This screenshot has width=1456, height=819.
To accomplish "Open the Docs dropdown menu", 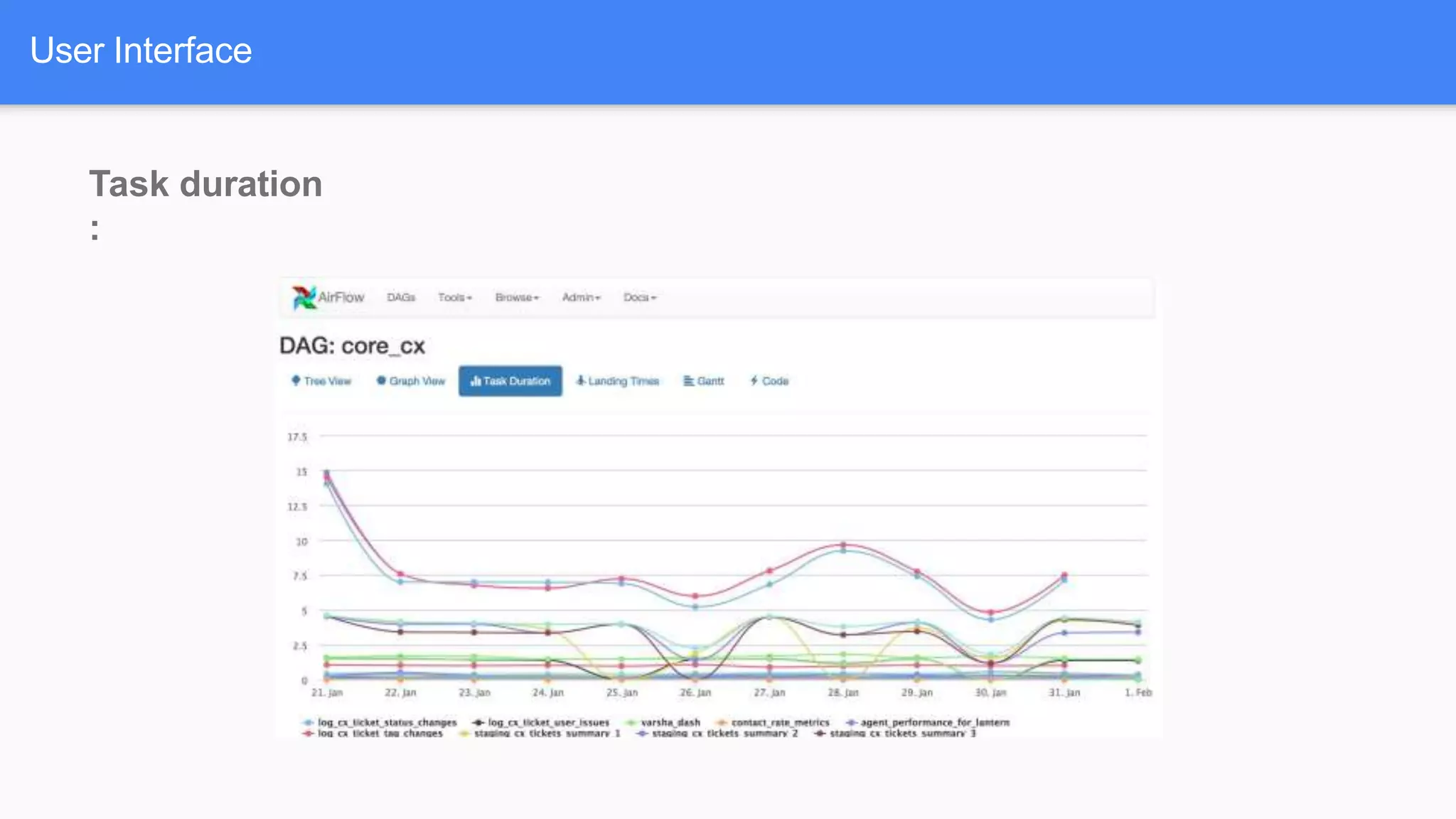I will (640, 297).
